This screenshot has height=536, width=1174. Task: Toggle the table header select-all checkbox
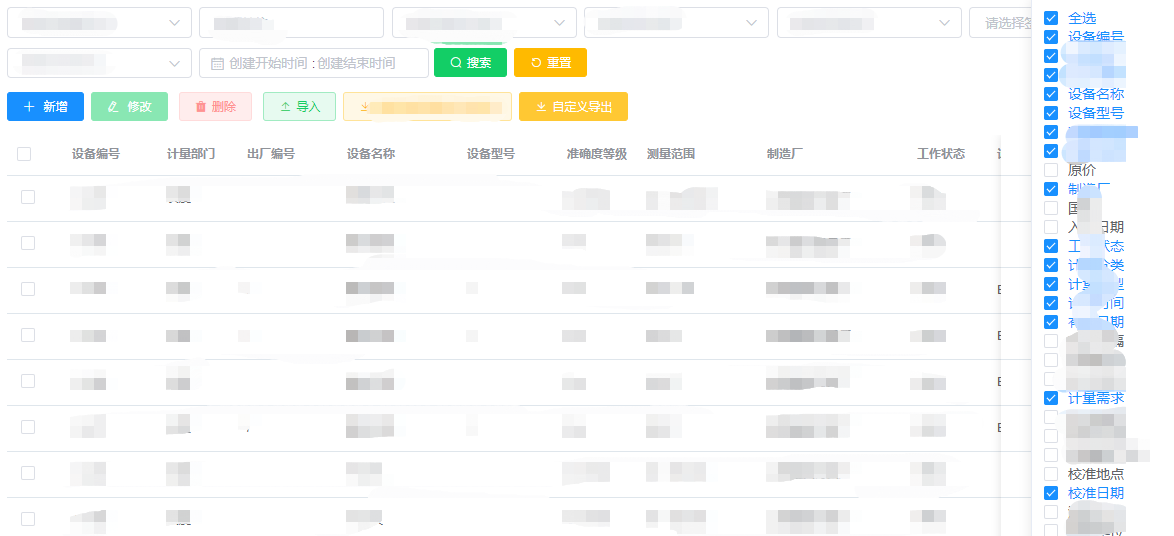(24, 154)
